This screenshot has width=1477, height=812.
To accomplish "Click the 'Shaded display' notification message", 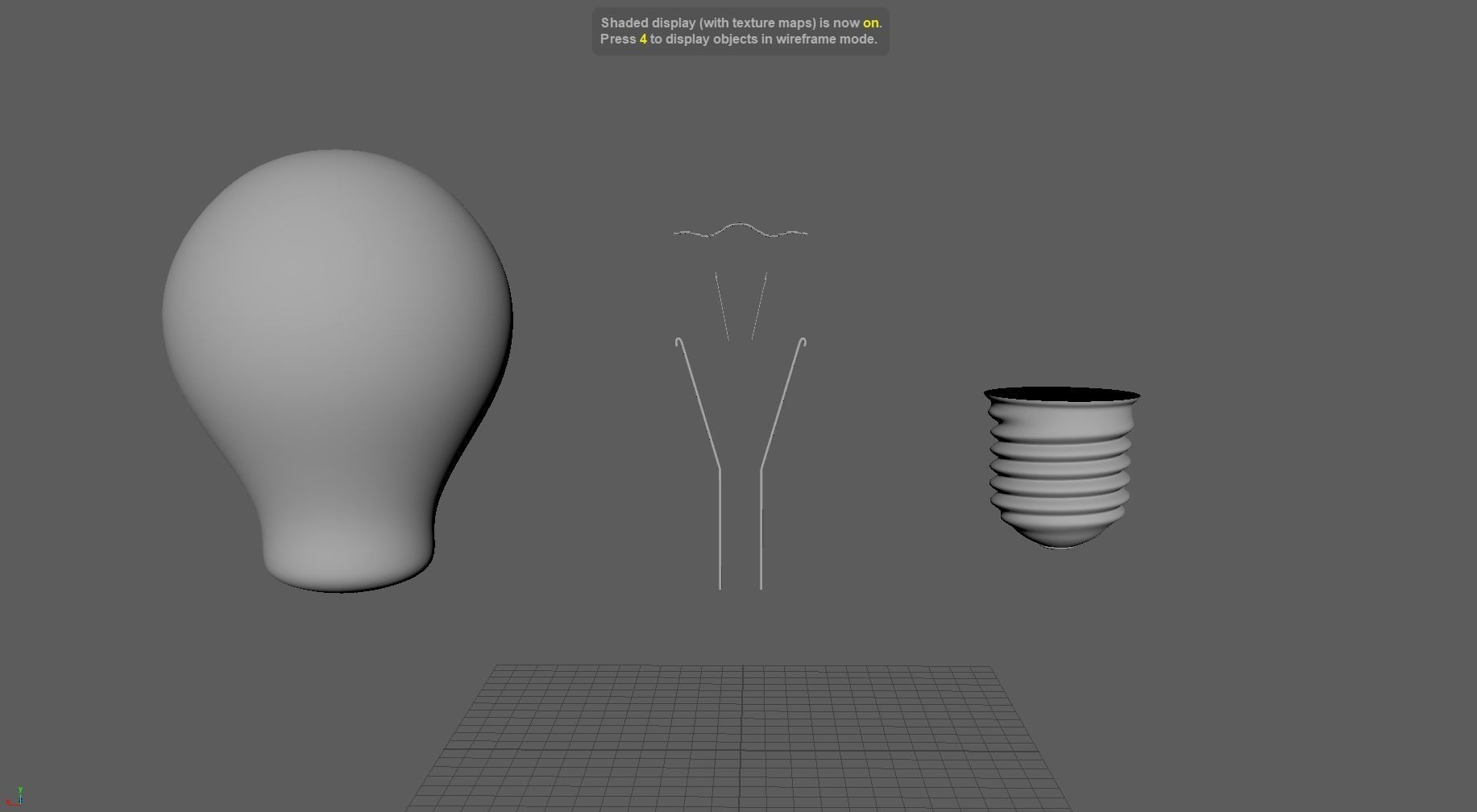I will (741, 23).
